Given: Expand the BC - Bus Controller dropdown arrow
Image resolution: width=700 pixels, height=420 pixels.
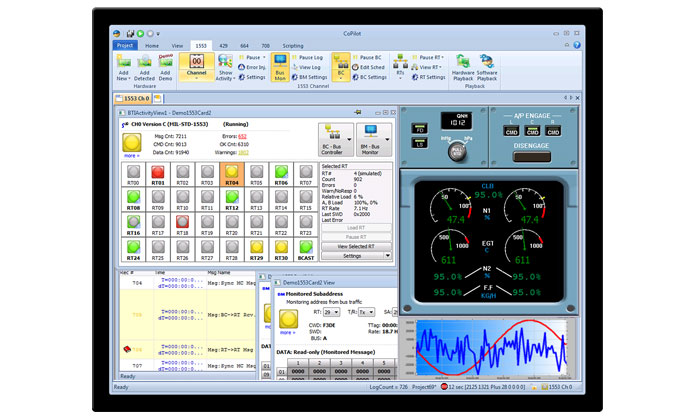Looking at the screenshot, I should tap(350, 140).
